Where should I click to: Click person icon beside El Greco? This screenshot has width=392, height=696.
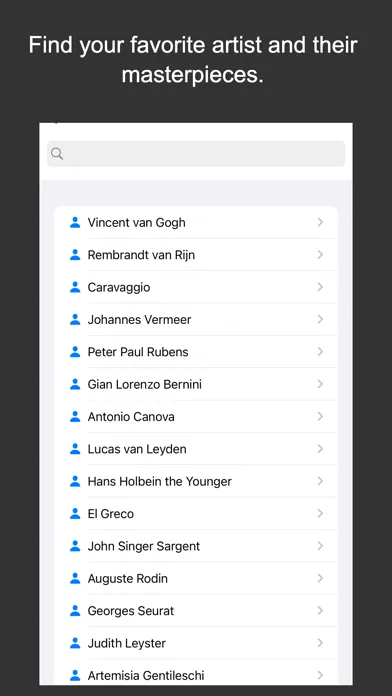point(75,514)
